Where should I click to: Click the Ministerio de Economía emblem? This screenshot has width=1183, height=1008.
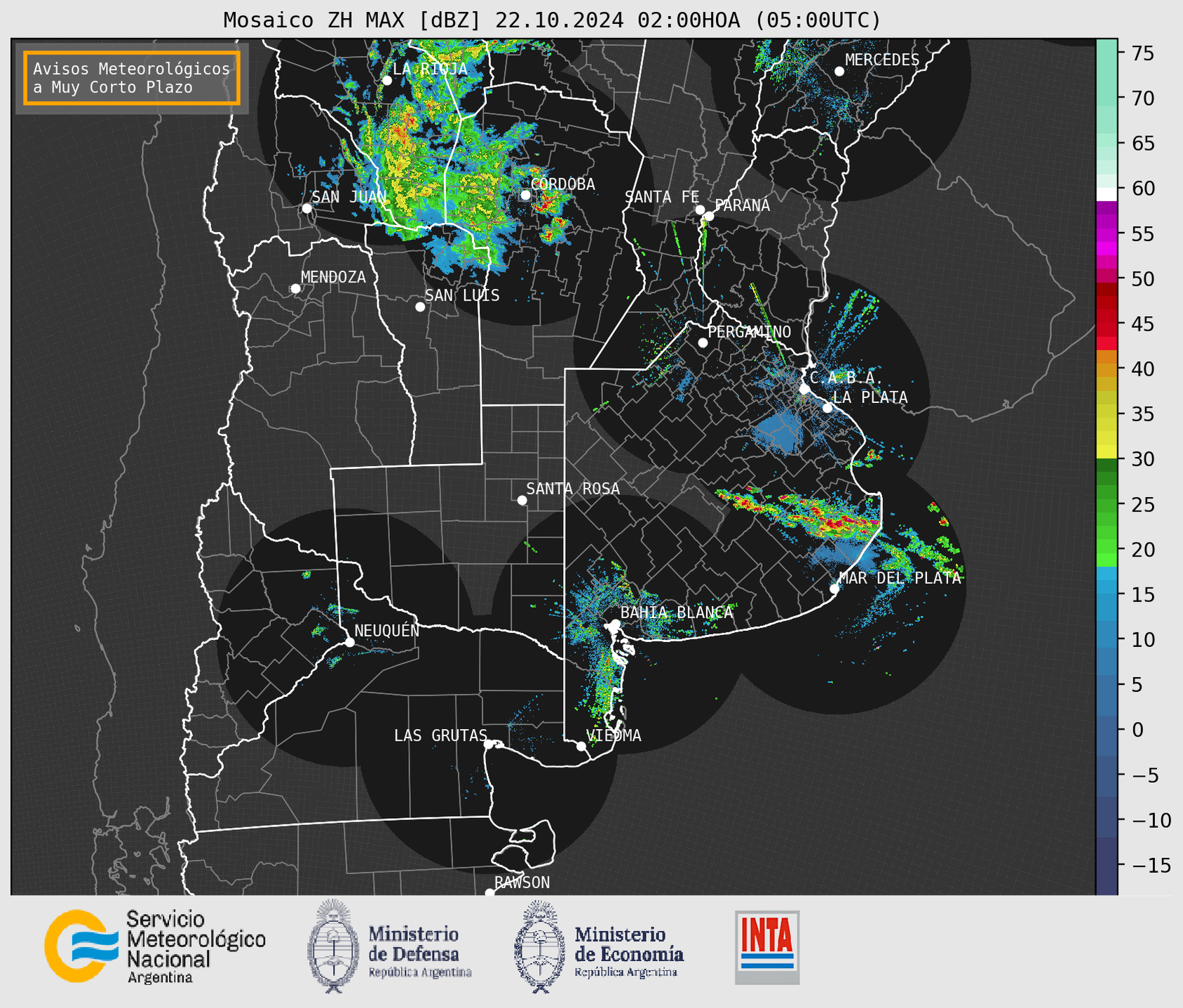pos(540,946)
